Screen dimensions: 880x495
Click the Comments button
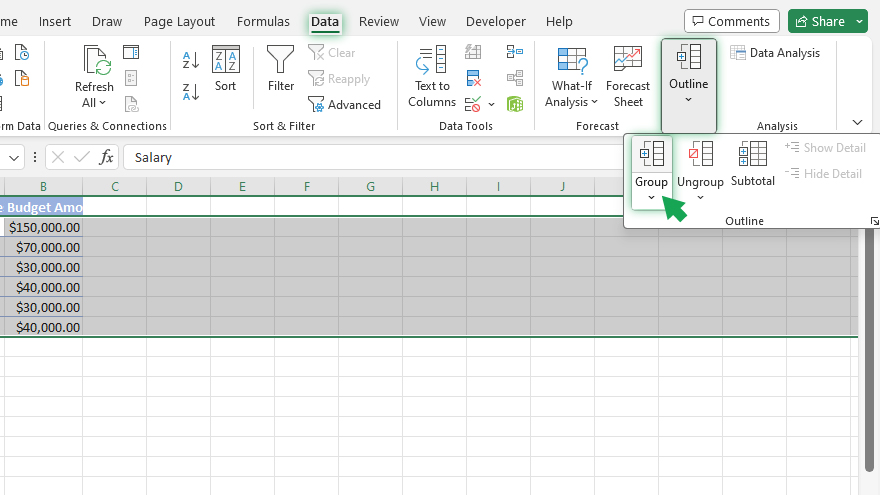pyautogui.click(x=731, y=21)
